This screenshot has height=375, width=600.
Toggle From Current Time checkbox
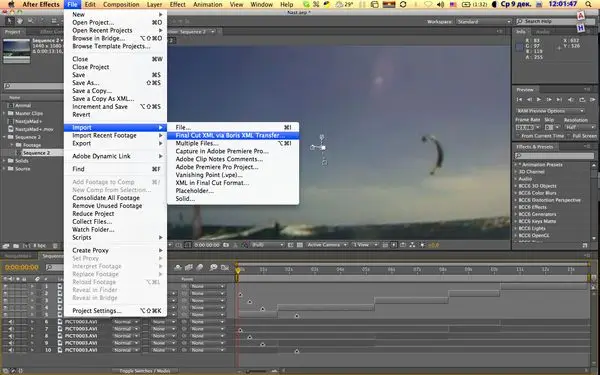pyautogui.click(x=518, y=136)
